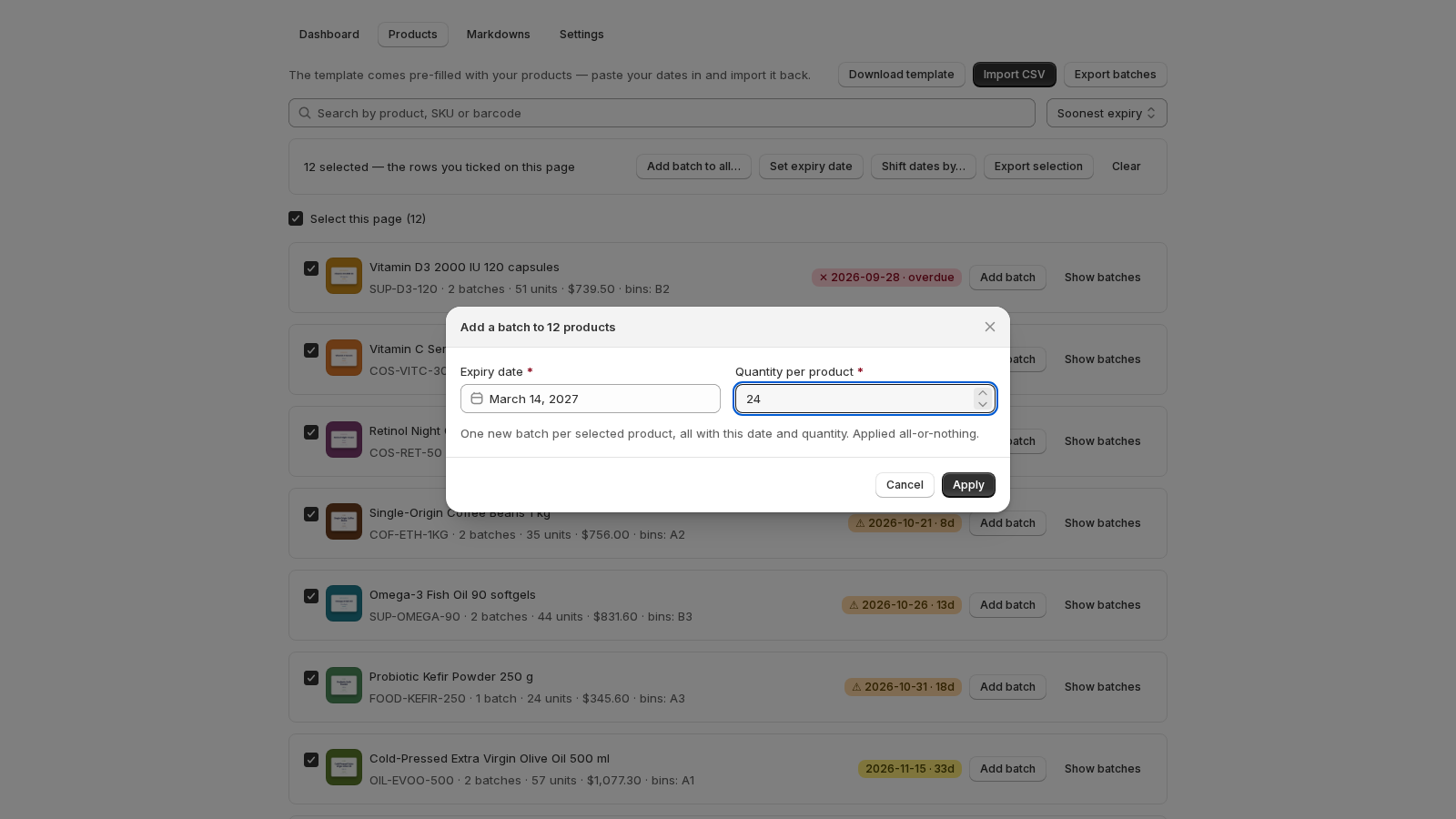Viewport: 1456px width, 819px height.
Task: Click Coffee Beans product thumbnail
Action: click(344, 521)
